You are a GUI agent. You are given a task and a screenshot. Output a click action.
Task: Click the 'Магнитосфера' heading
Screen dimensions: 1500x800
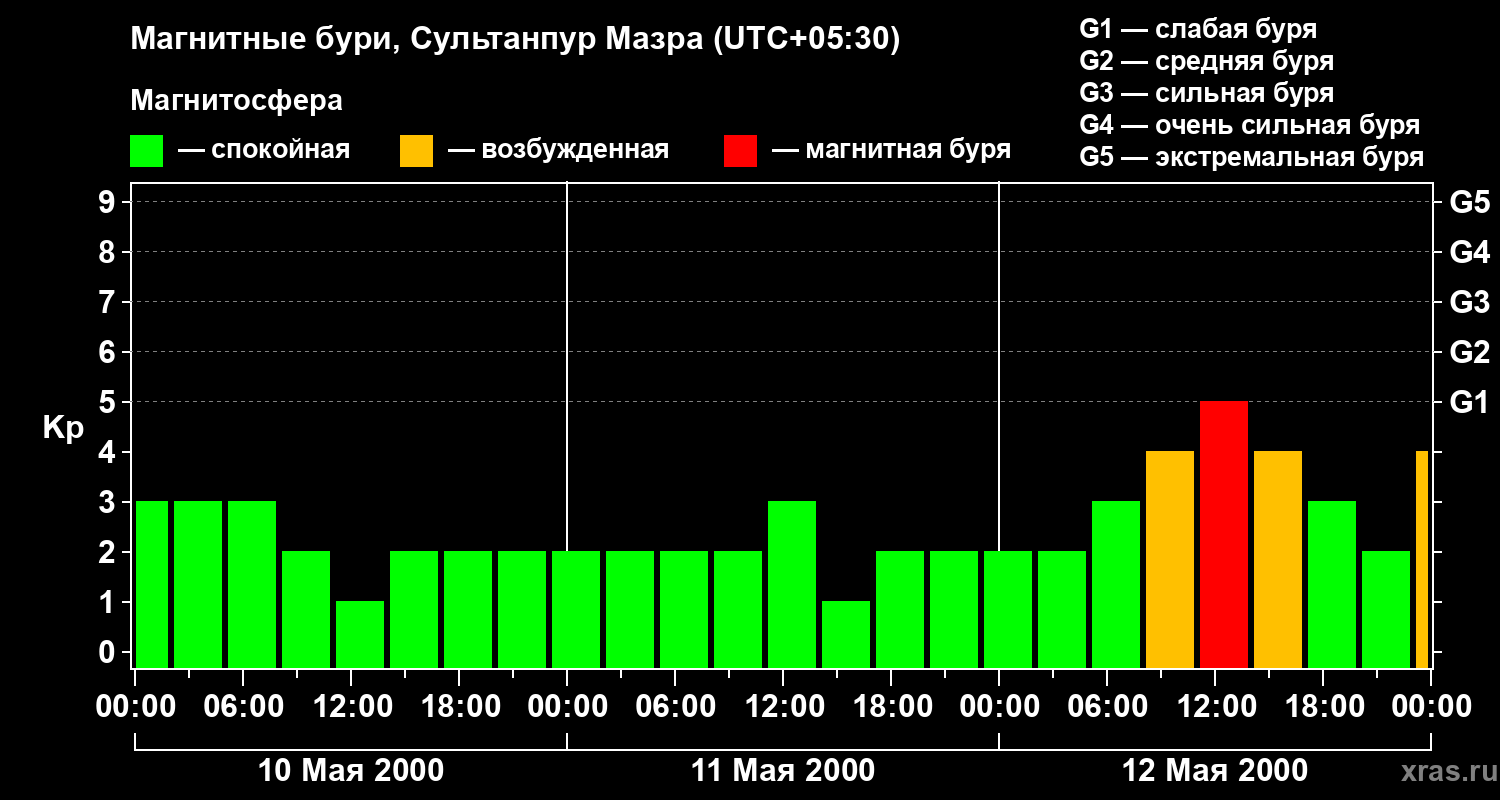coord(236,101)
